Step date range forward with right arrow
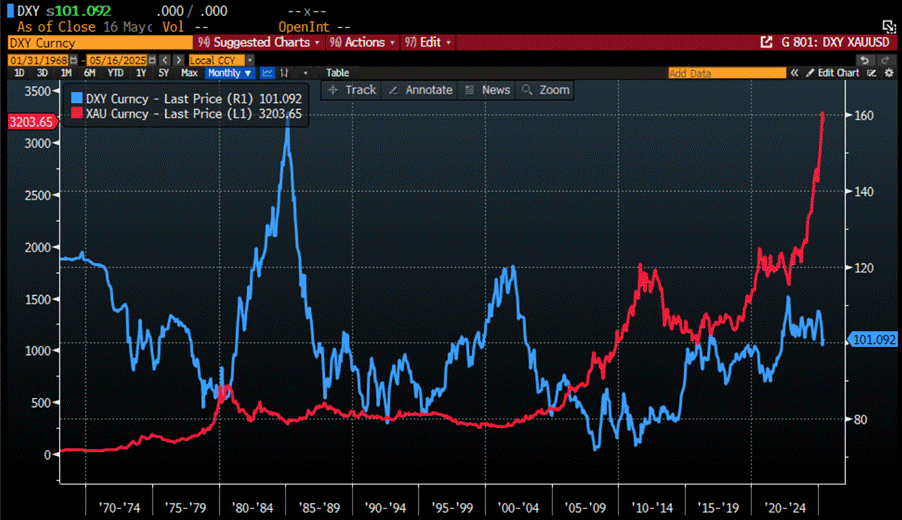The height and width of the screenshot is (520, 902). click(x=179, y=60)
